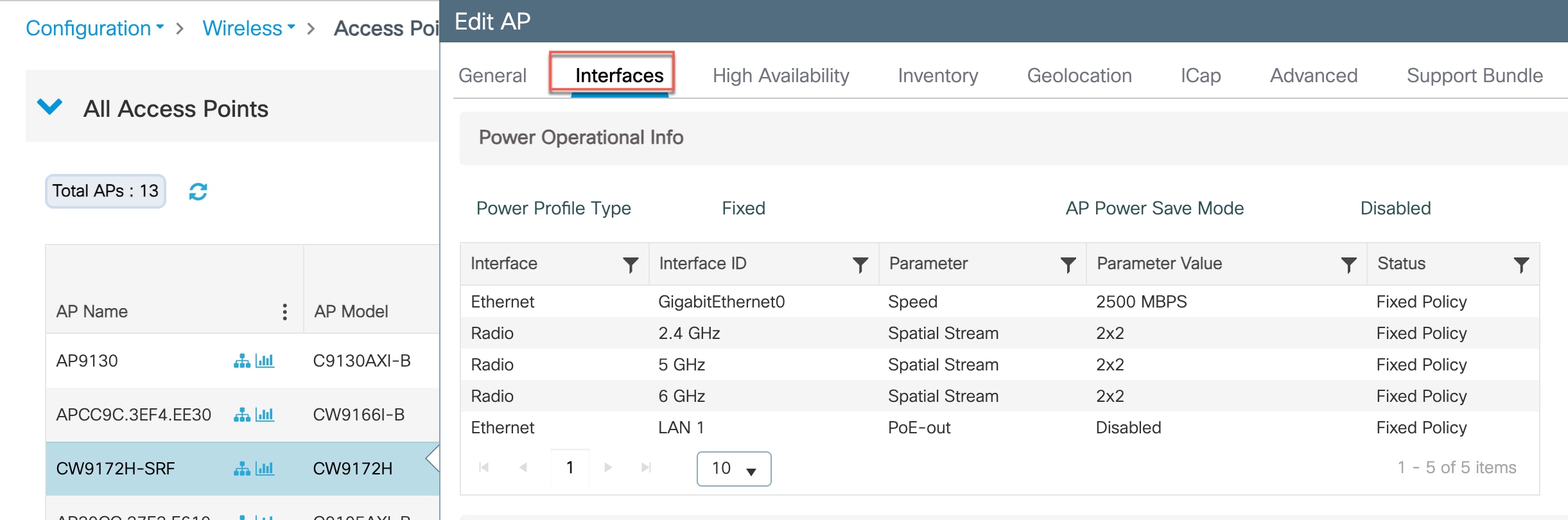Click the CW9166I-B model cell
This screenshot has width=1568, height=520.
[358, 415]
